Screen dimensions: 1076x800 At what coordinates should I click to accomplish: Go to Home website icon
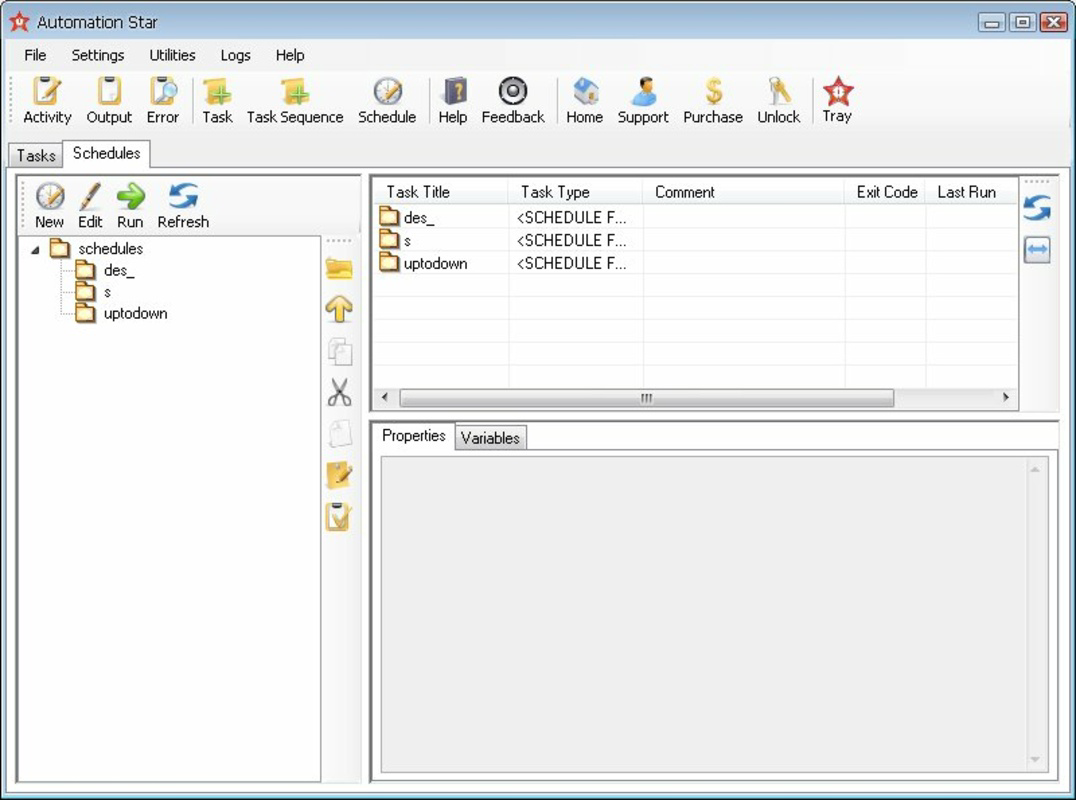pyautogui.click(x=585, y=101)
